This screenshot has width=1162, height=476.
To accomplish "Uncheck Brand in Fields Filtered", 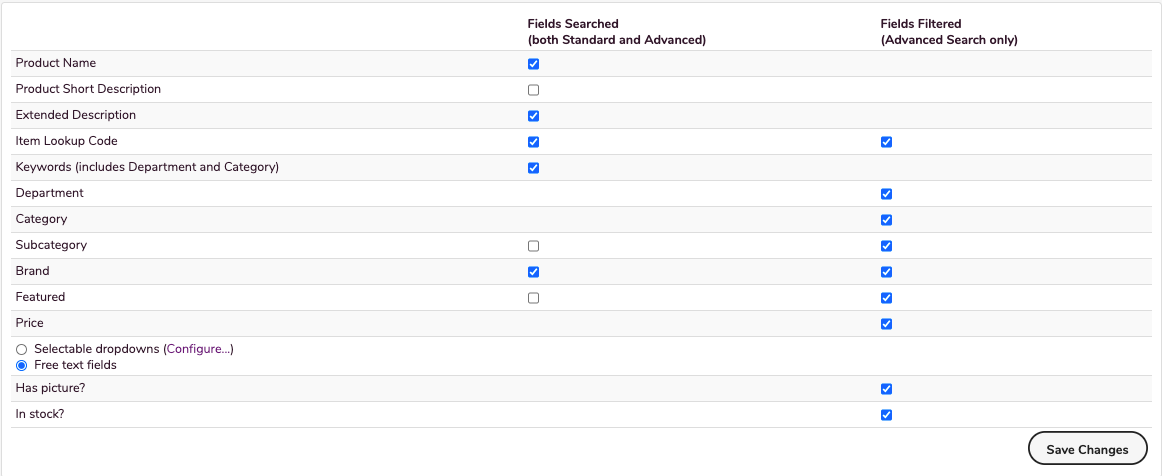I will pyautogui.click(x=886, y=272).
